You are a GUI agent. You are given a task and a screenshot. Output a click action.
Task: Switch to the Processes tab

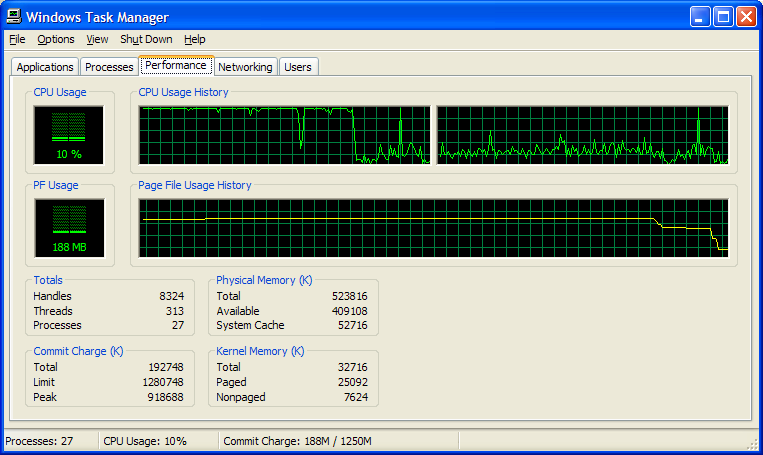[109, 67]
